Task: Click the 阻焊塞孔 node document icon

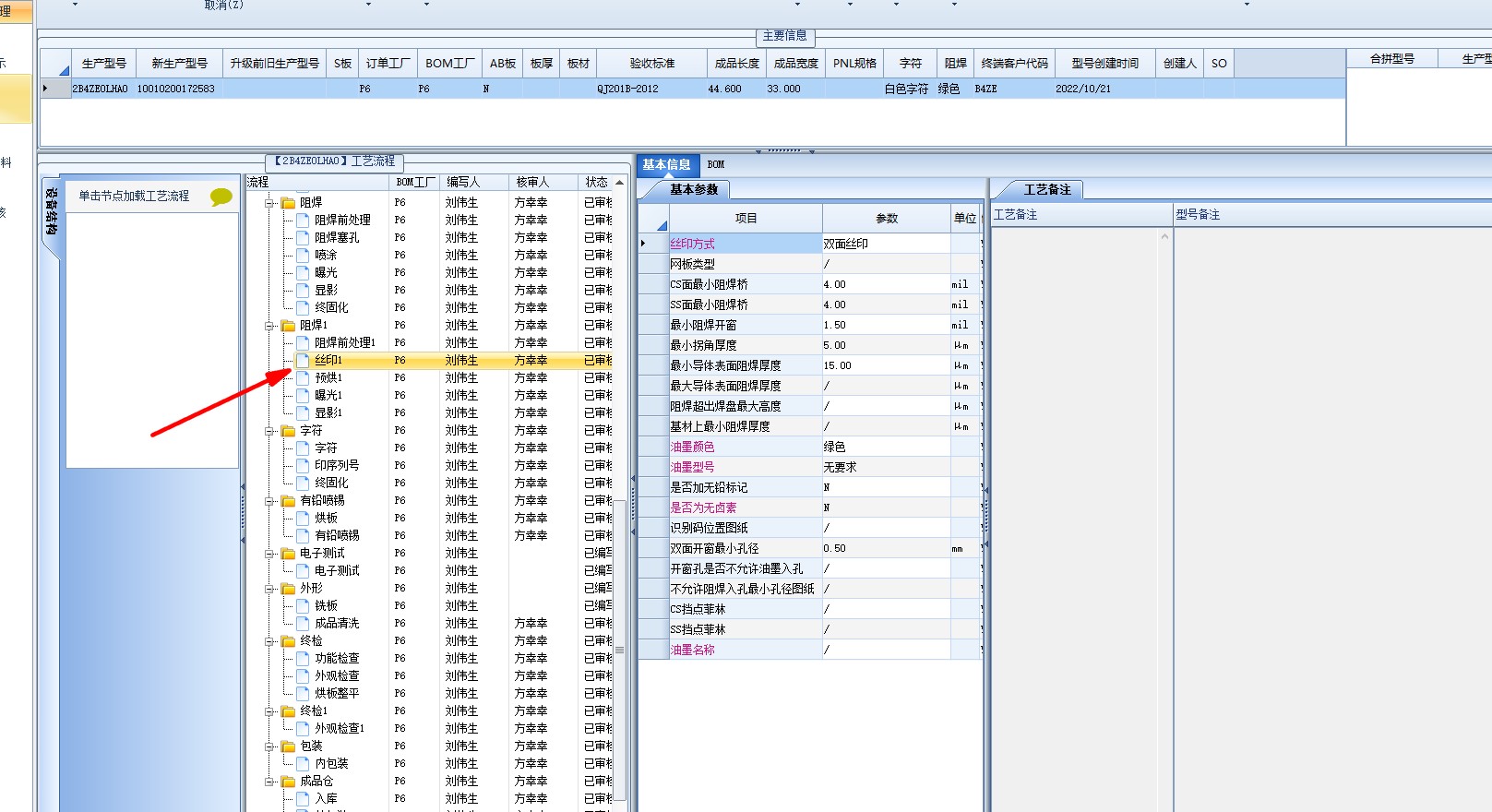Action: [x=303, y=237]
